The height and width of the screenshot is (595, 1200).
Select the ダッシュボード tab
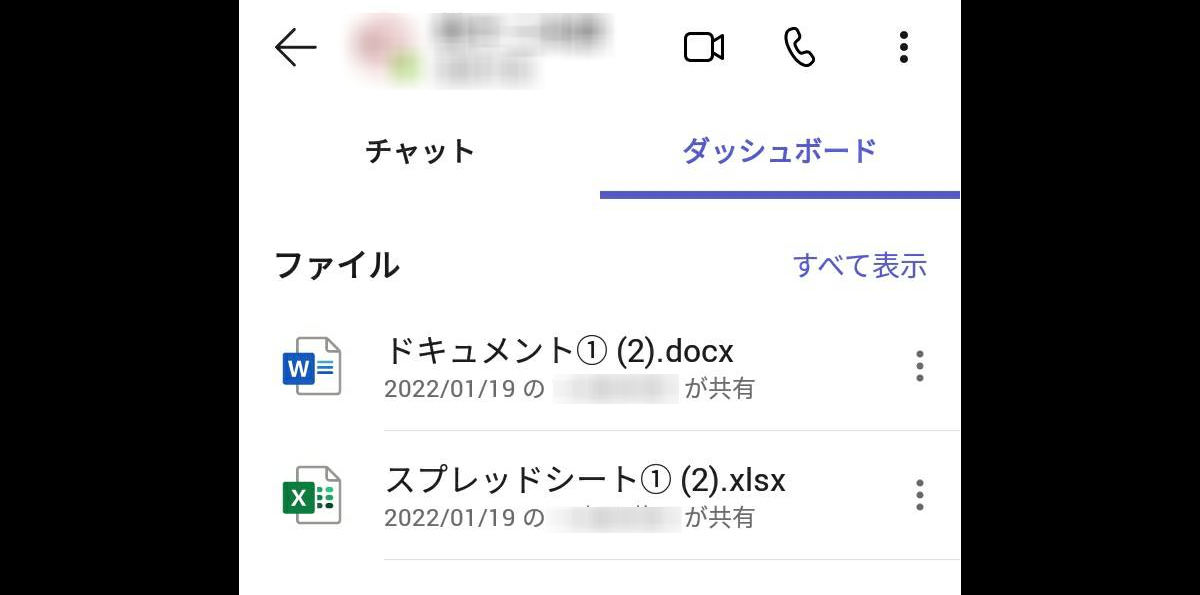(x=780, y=151)
